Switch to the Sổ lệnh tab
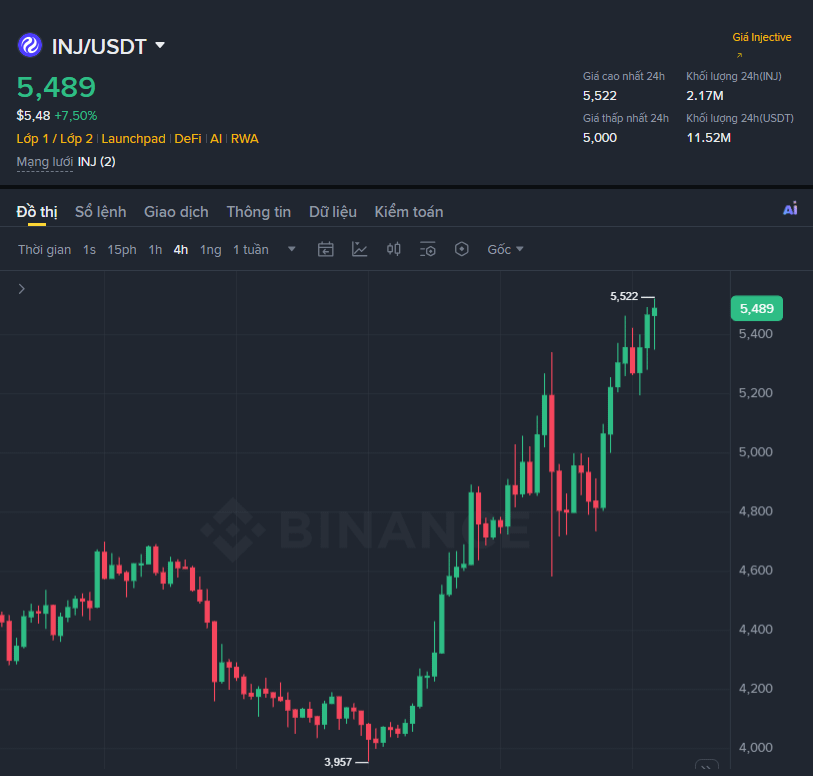Image resolution: width=813 pixels, height=776 pixels. coord(101,212)
